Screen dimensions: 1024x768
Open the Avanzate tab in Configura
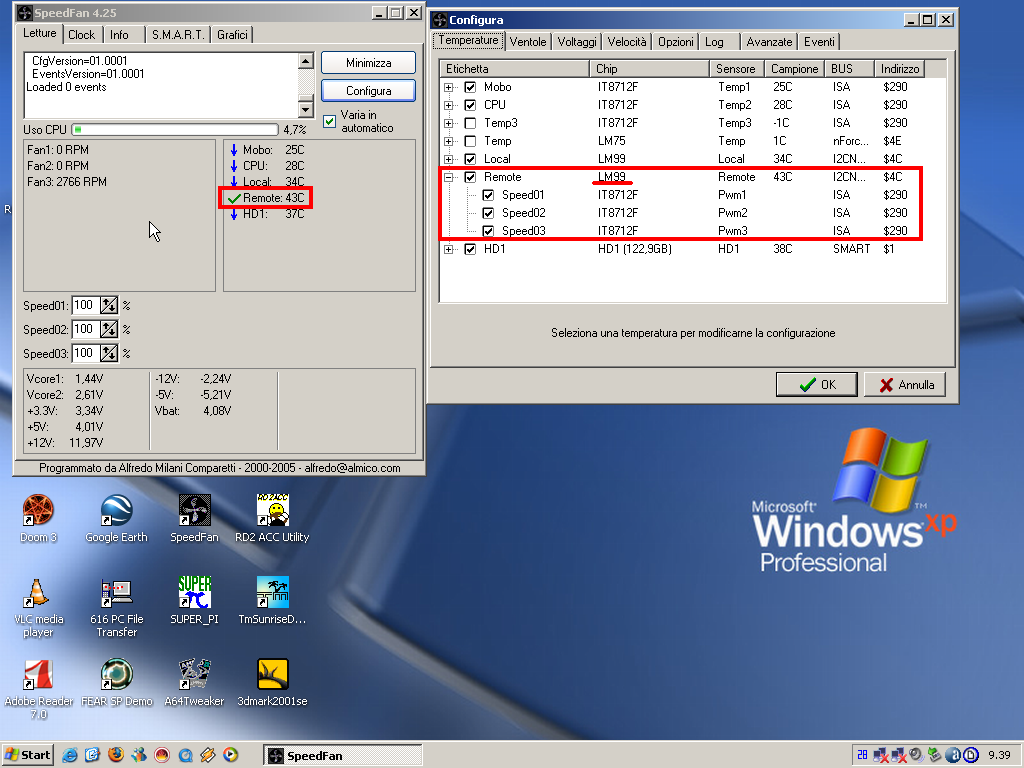[769, 42]
